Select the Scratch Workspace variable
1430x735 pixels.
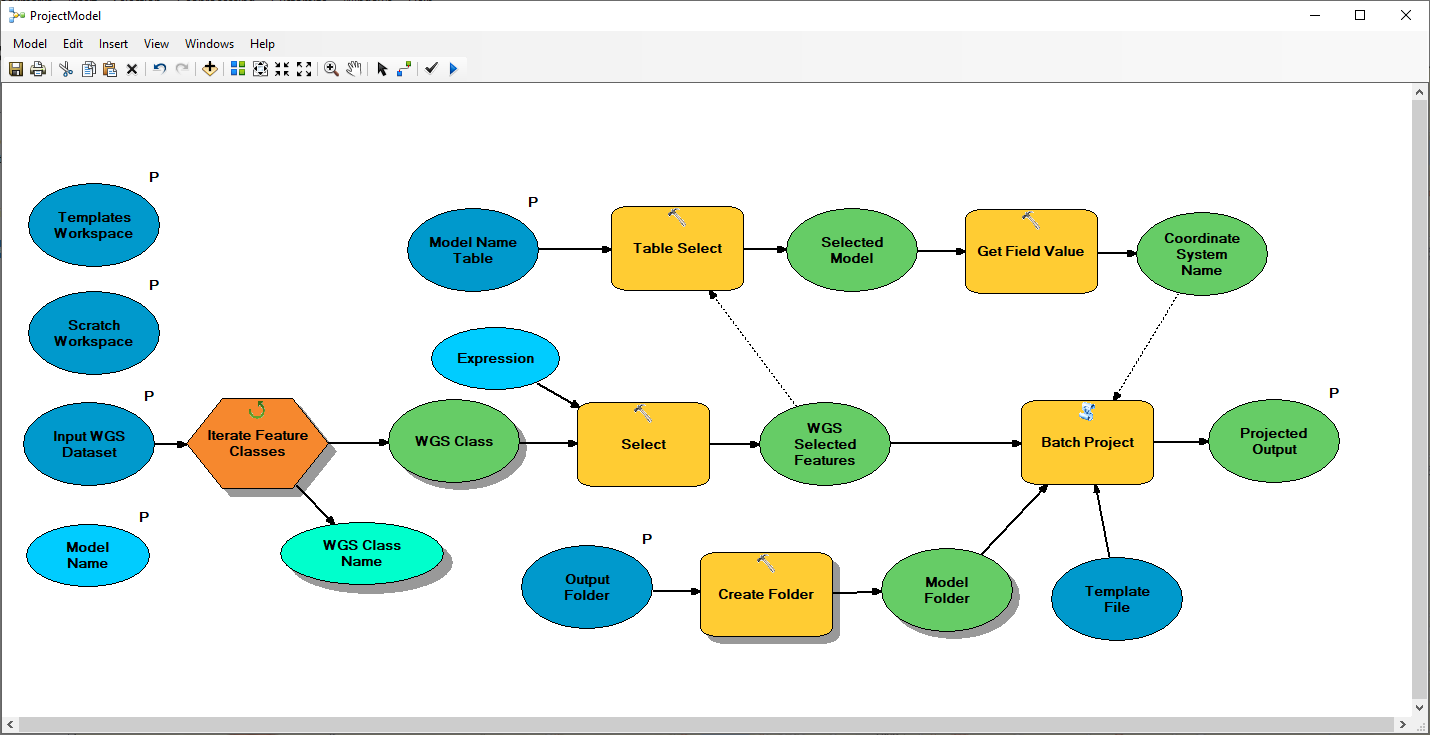click(94, 333)
